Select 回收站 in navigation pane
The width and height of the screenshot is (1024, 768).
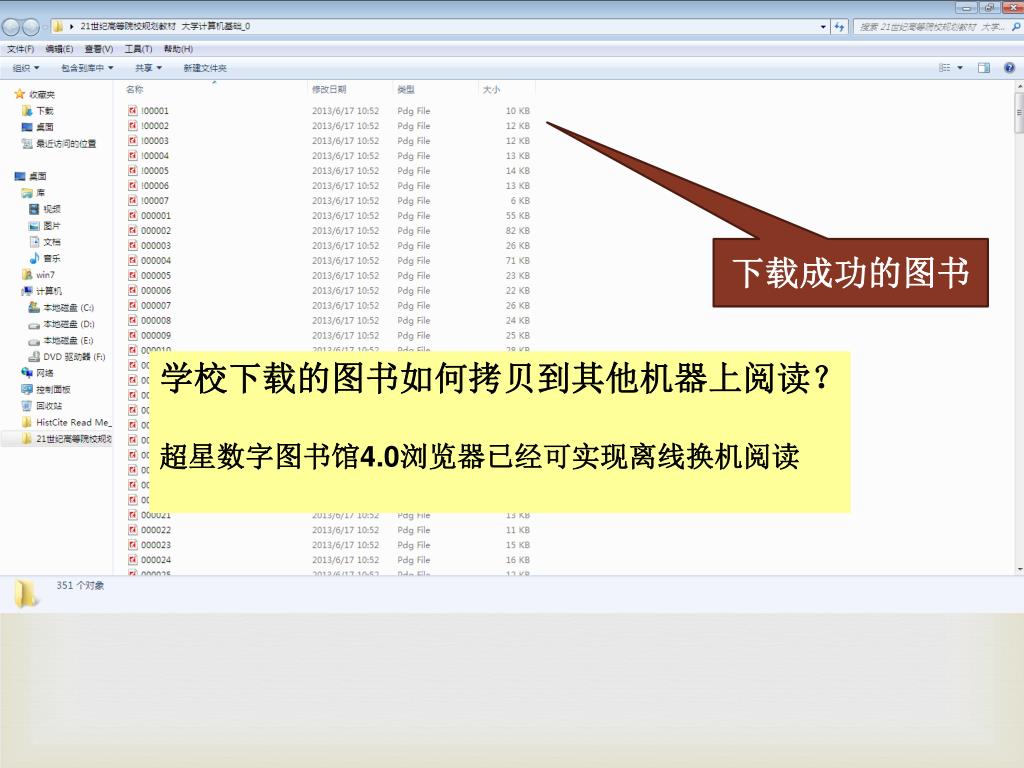[x=42, y=406]
